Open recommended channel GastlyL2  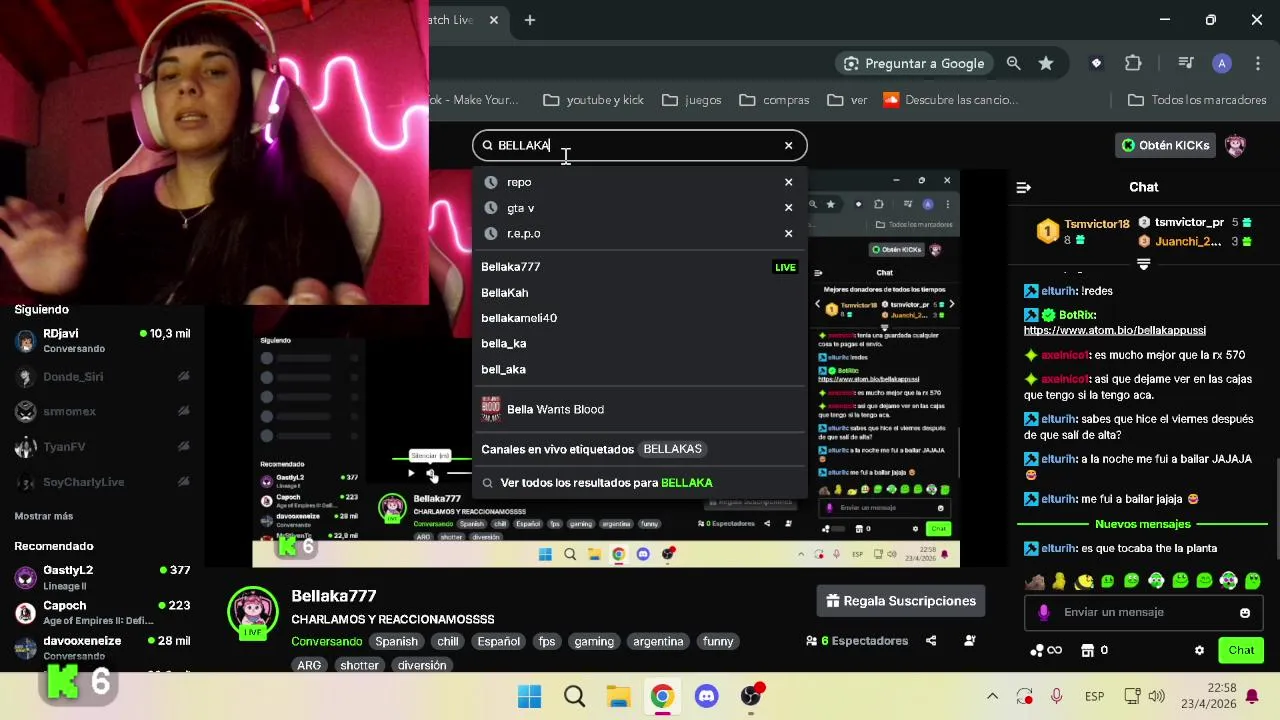pos(102,577)
